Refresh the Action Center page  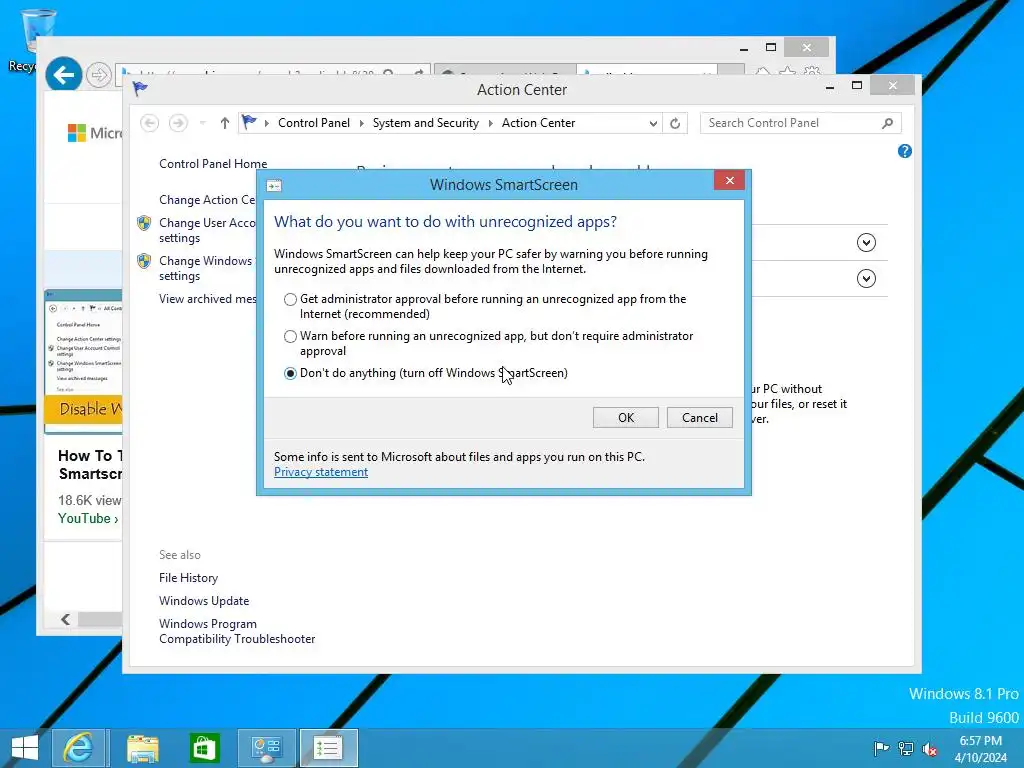675,123
